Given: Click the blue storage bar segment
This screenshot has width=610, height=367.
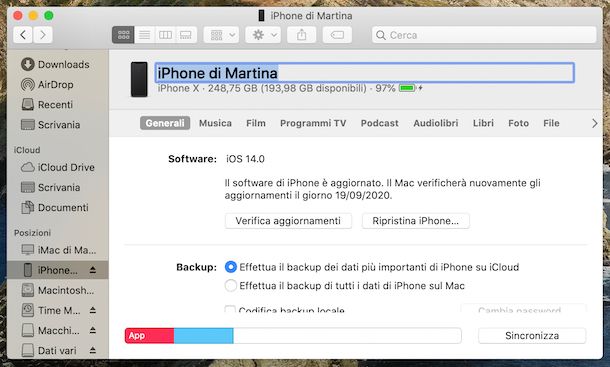Looking at the screenshot, I should click(x=203, y=335).
